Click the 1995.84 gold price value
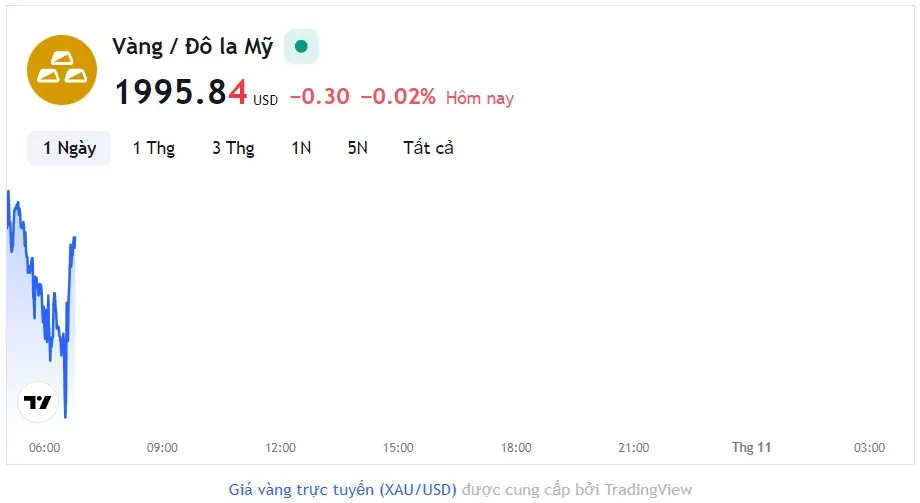The width and height of the screenshot is (920, 503). point(181,92)
